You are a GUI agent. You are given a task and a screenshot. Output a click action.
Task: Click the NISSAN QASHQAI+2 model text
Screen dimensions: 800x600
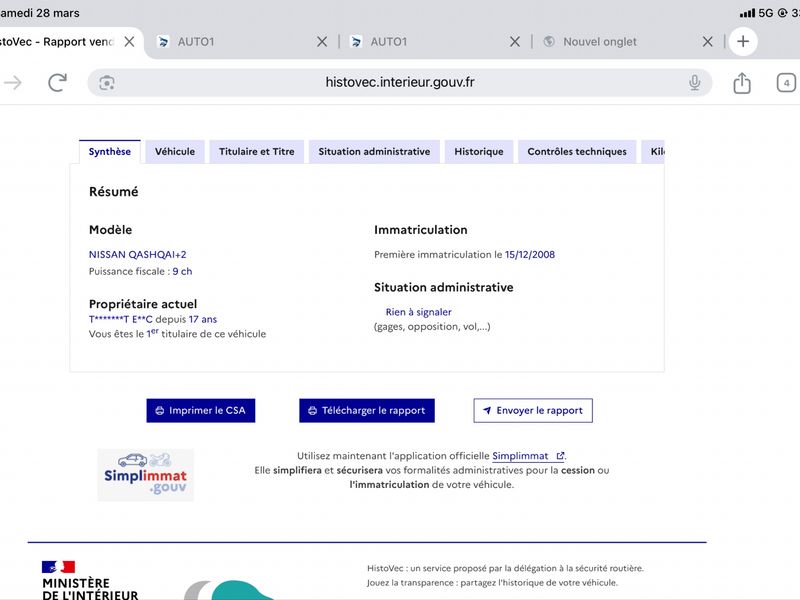138,255
